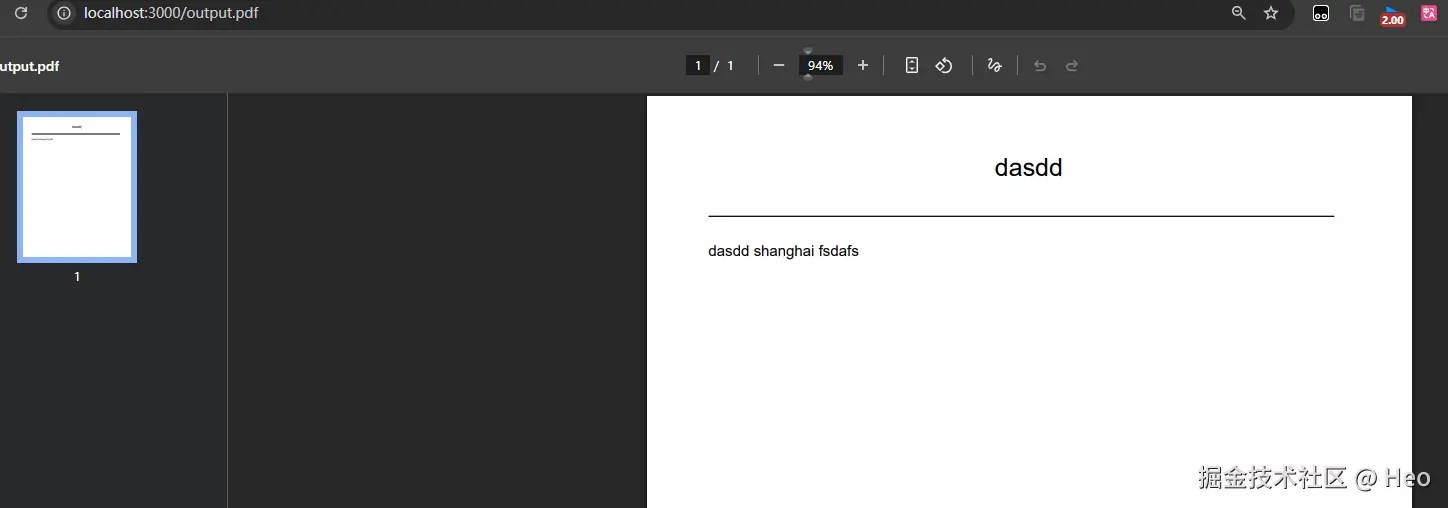Image resolution: width=1448 pixels, height=508 pixels.
Task: Activate the draw annotation tool
Action: pos(994,66)
